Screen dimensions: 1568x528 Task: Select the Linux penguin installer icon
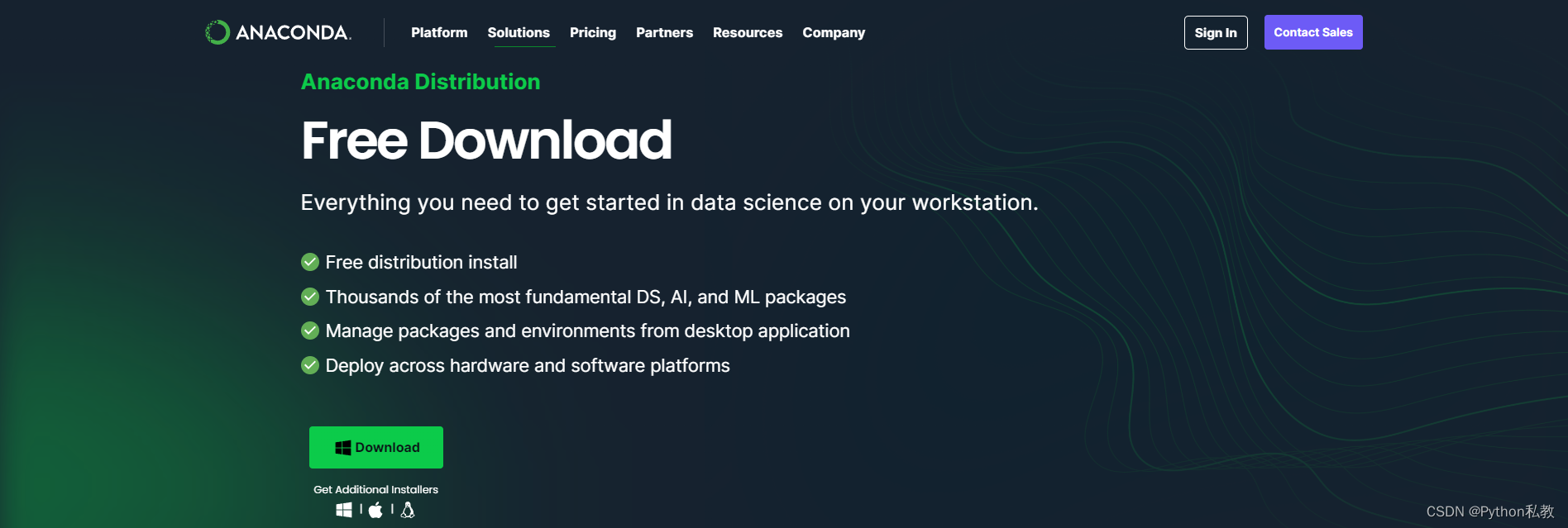408,510
